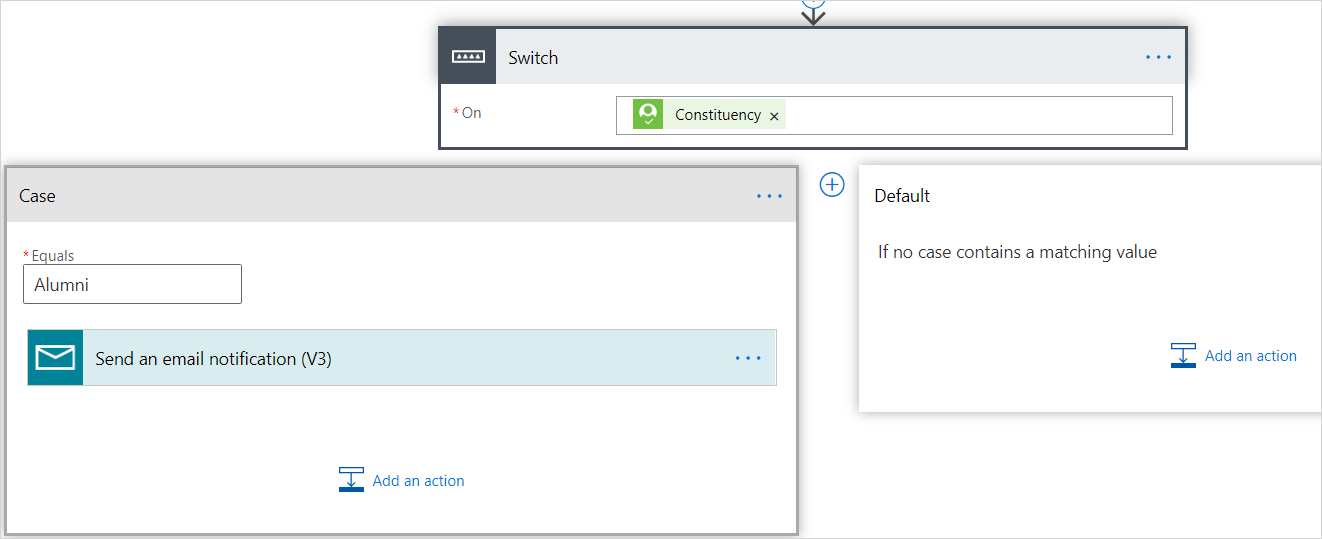Select the Case branch header title
The width and height of the screenshot is (1322, 539).
37,196
